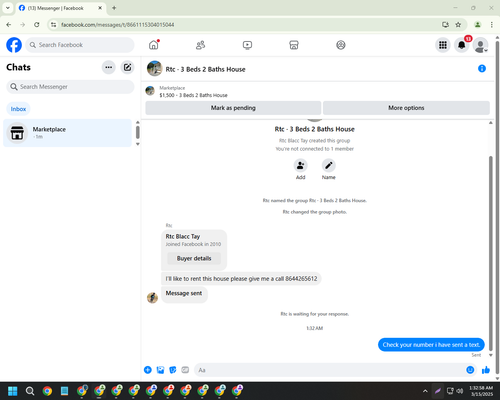Click the Aa message input field

(x=330, y=370)
